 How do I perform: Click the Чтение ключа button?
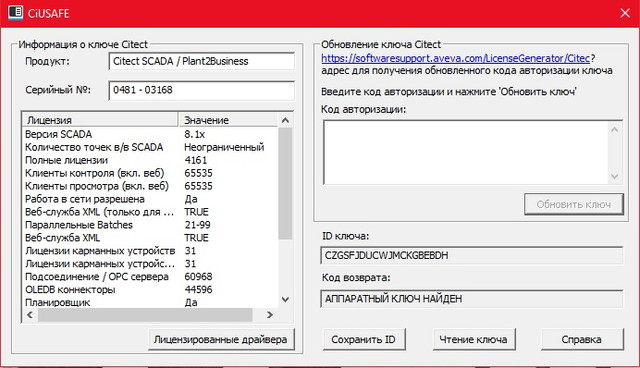[x=473, y=339]
